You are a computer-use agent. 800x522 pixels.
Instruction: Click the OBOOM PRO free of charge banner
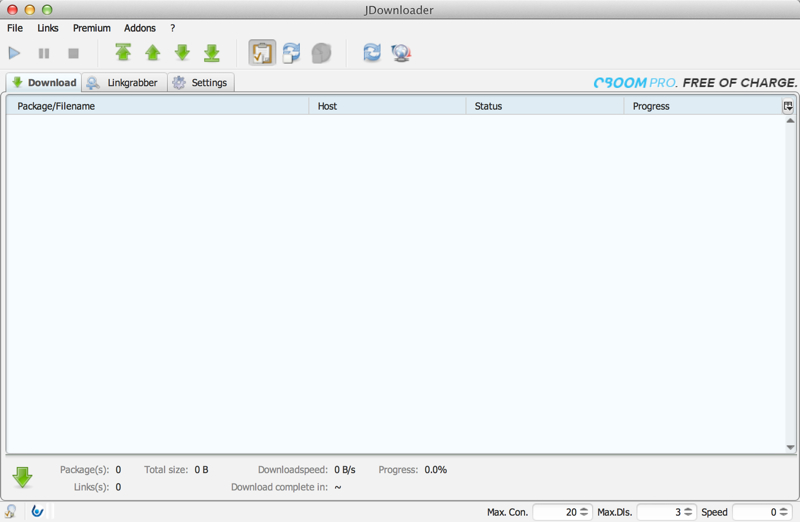695,83
